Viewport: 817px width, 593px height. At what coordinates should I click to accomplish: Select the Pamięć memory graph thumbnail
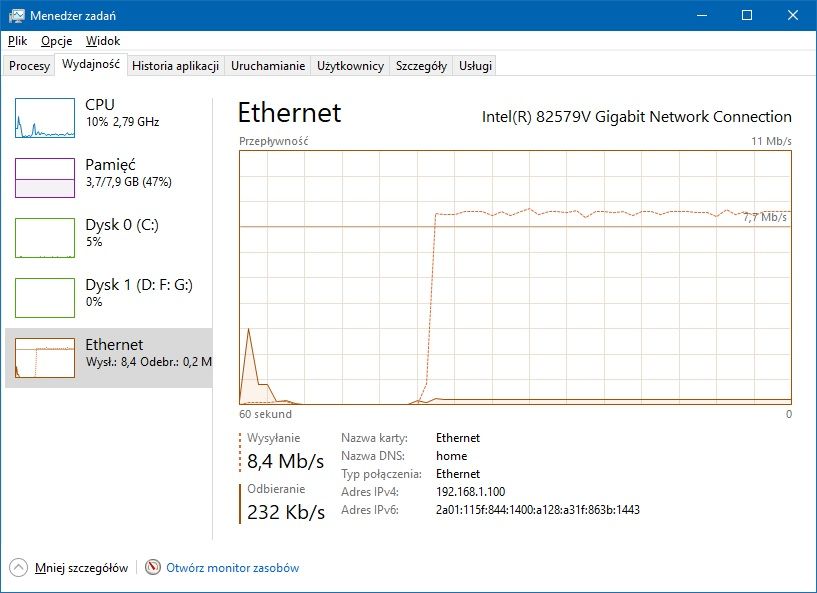click(x=45, y=178)
